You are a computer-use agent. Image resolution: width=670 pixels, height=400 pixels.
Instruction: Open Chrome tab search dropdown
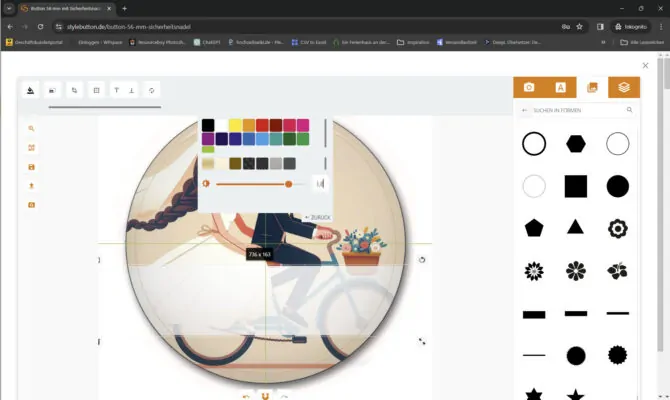pyautogui.click(x=9, y=9)
